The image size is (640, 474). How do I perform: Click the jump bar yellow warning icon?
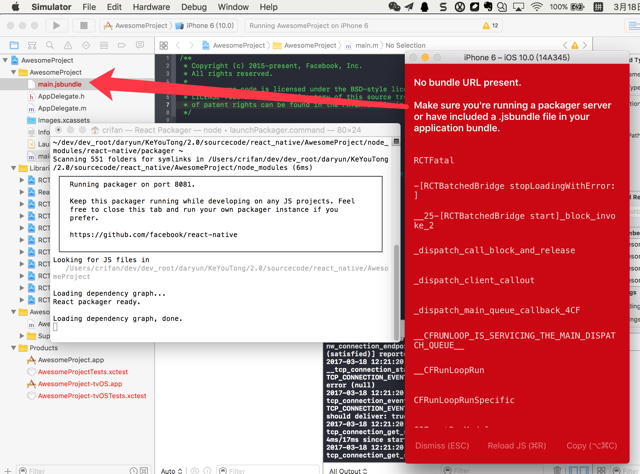tap(575, 45)
